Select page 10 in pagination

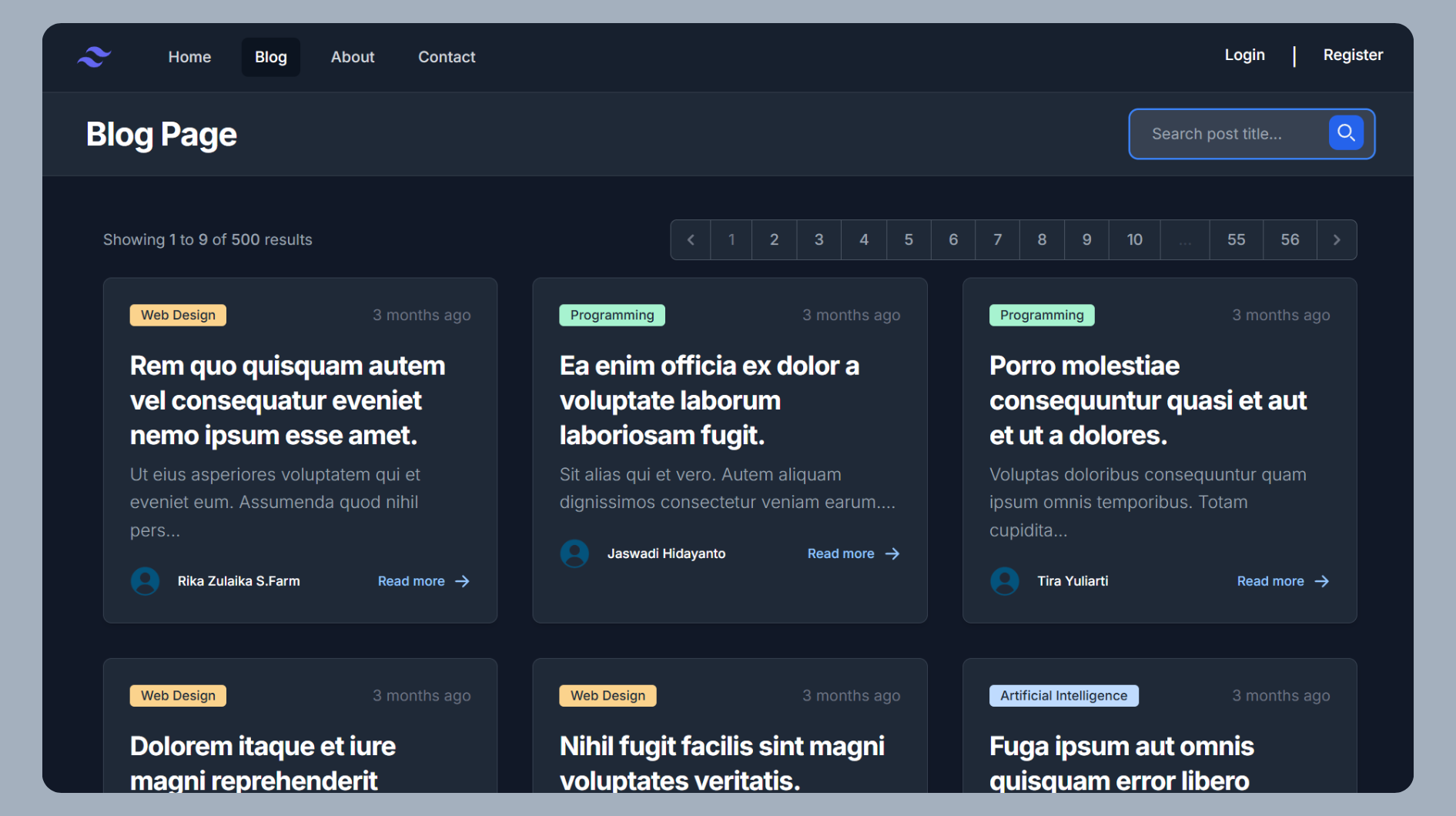click(1135, 240)
